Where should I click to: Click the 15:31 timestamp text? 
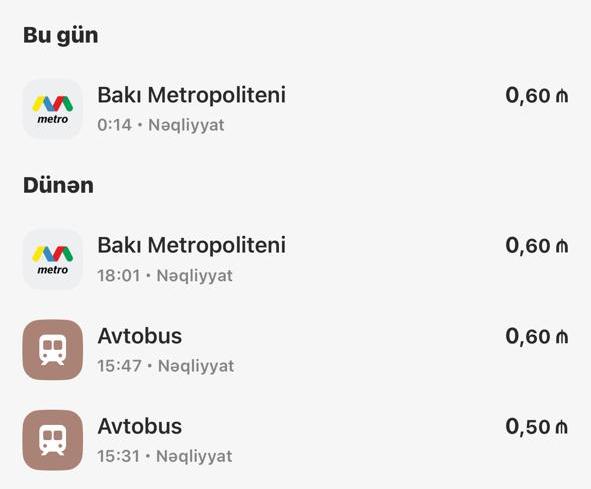tap(119, 457)
